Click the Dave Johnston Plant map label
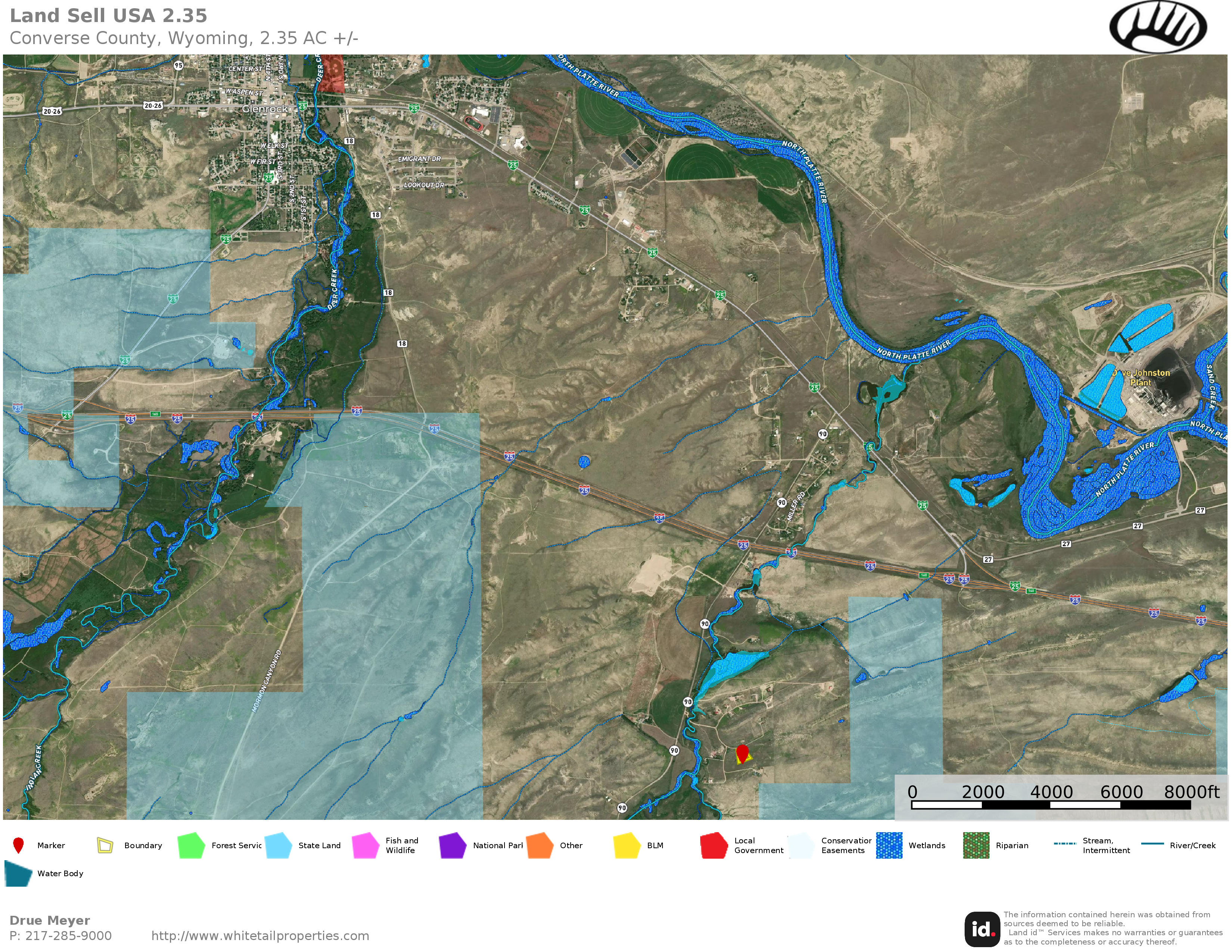This screenshot has width=1232, height=952. click(1141, 377)
